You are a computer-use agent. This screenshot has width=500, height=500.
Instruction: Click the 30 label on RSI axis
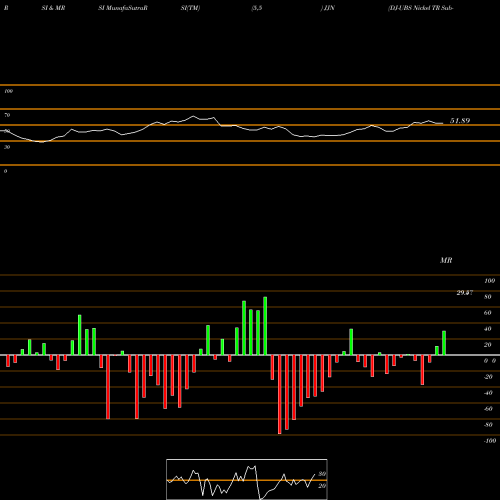coord(7,147)
